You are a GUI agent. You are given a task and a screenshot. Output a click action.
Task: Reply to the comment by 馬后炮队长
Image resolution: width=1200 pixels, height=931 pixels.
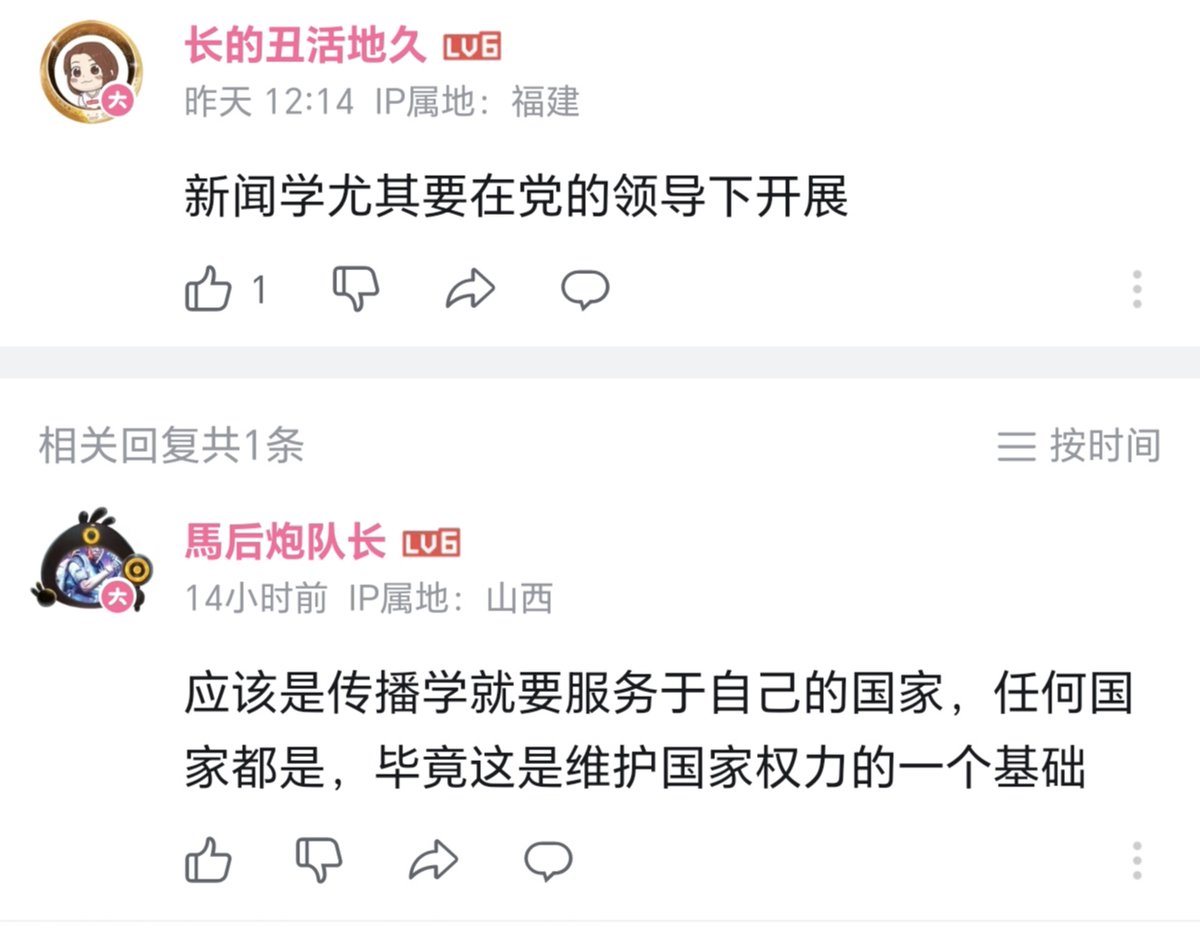549,860
